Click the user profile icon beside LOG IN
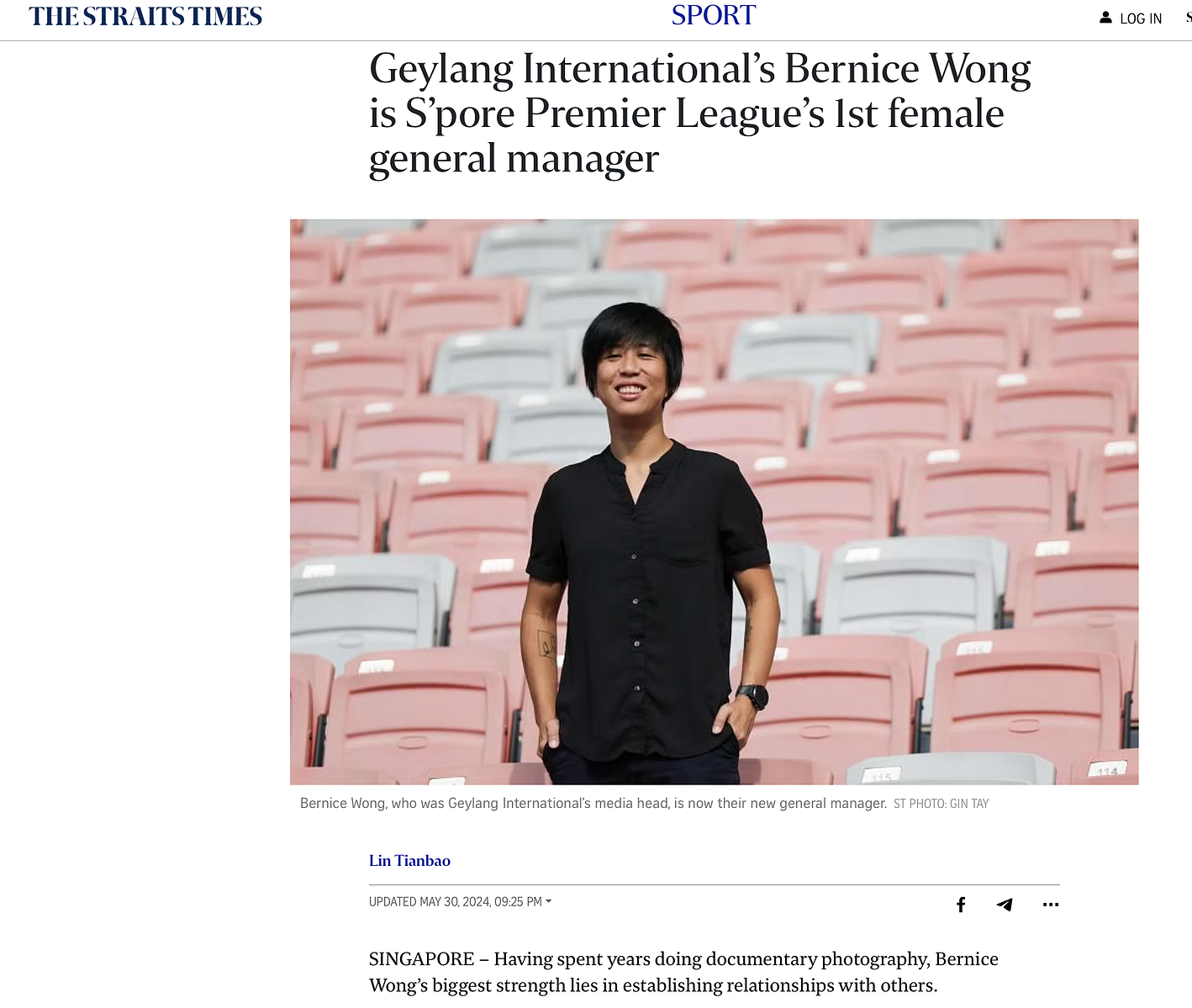1192x1008 pixels. [1105, 17]
